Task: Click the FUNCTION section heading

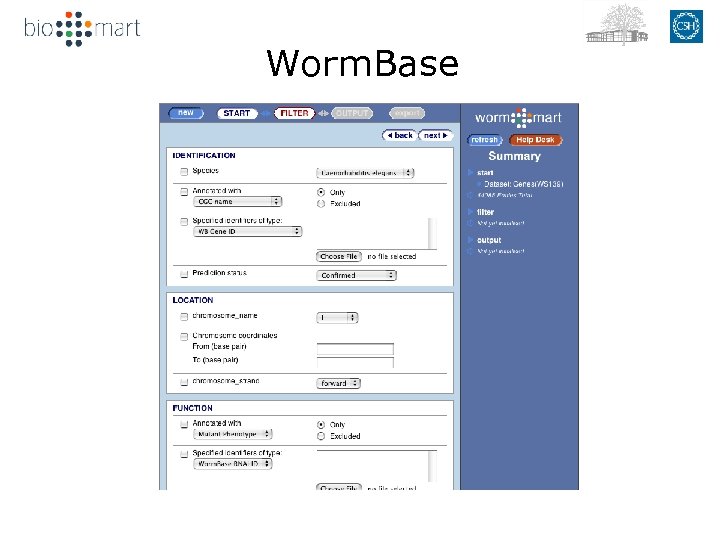Action: (192, 408)
